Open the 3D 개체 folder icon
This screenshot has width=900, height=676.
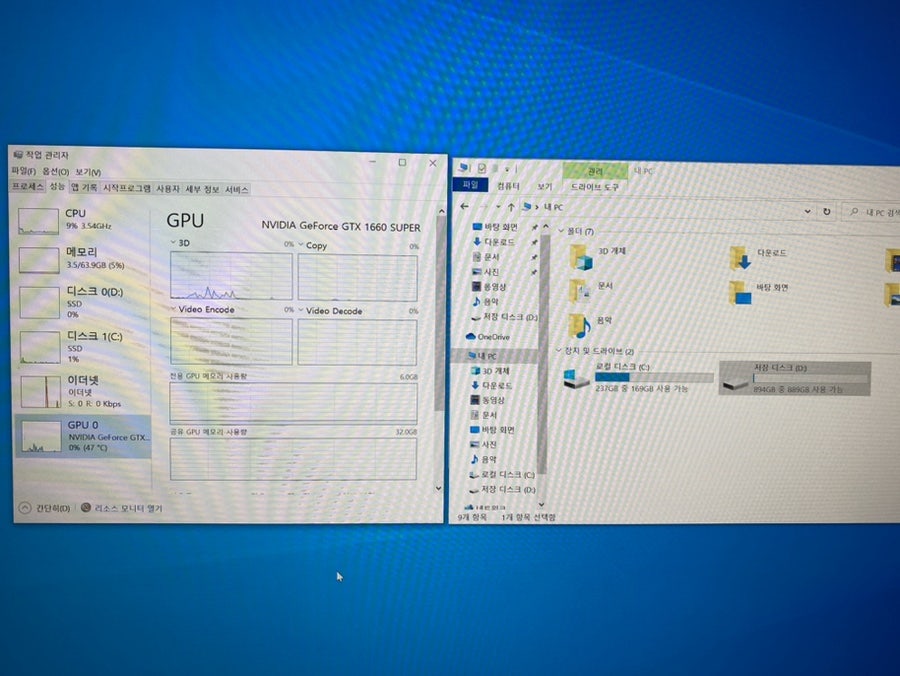point(581,257)
